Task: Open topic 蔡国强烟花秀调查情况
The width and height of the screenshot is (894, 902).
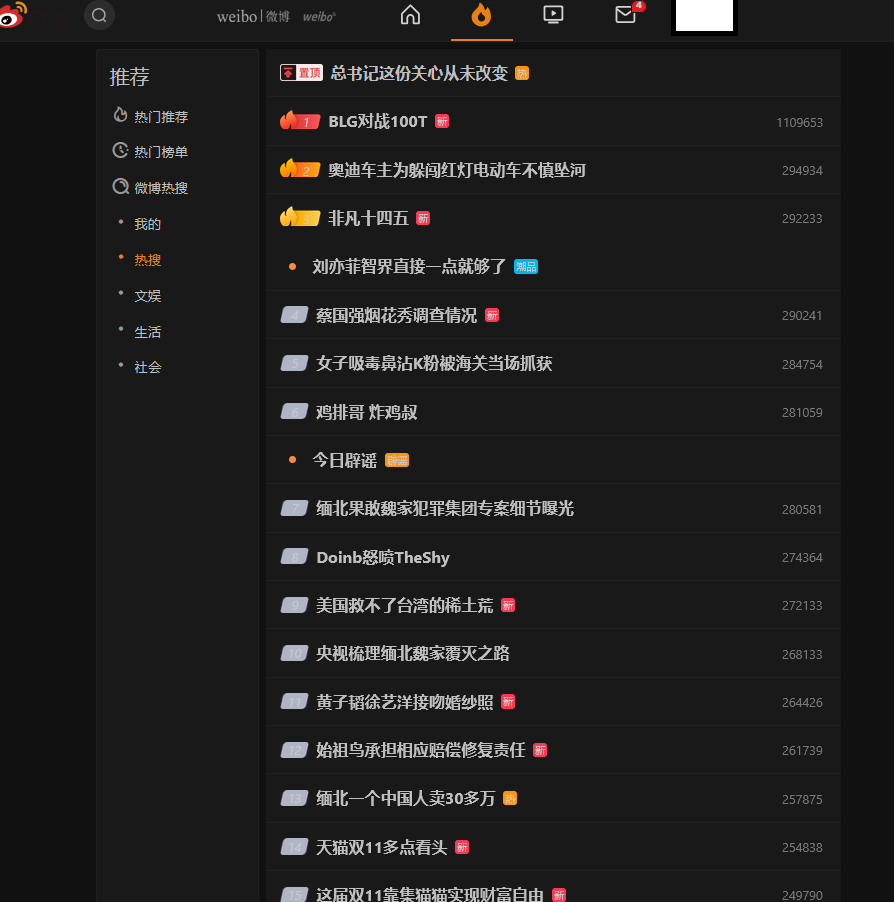Action: click(x=396, y=315)
